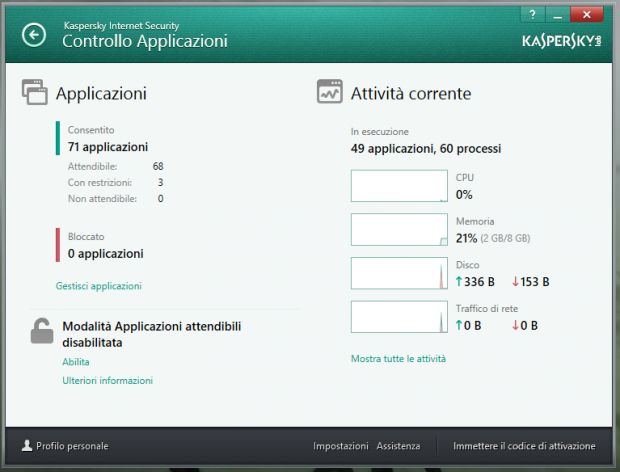Click the Profilo personale user icon
Screen dimensions: 620x472
point(27,446)
